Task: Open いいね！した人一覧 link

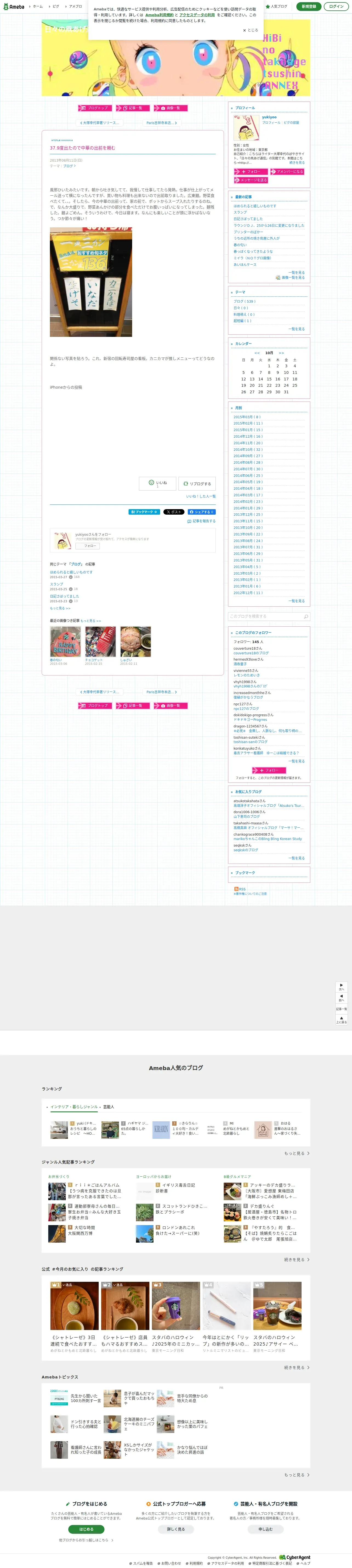Action: pyautogui.click(x=200, y=497)
